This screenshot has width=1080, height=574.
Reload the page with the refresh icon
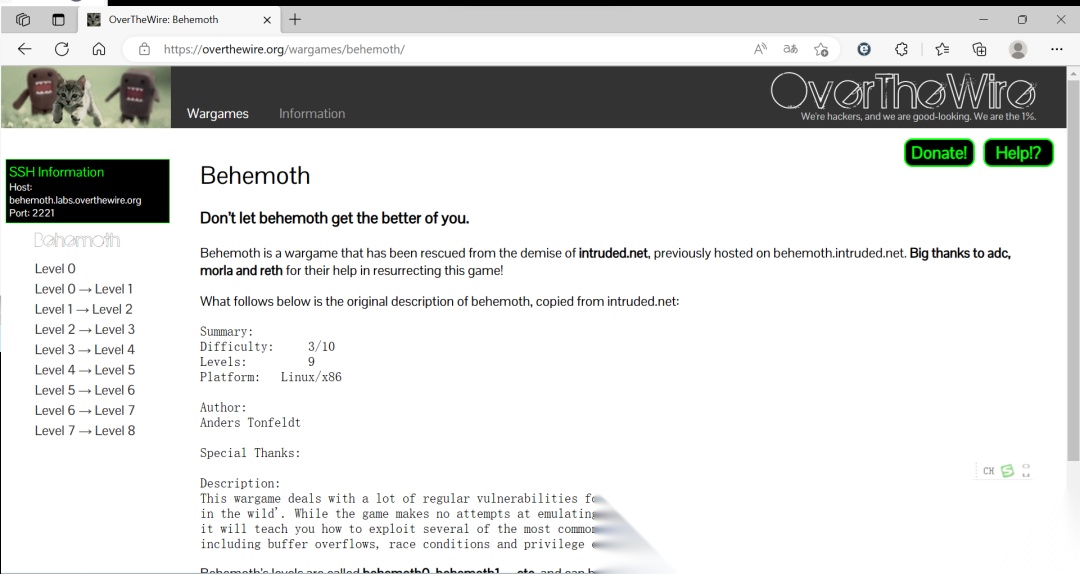coord(62,49)
